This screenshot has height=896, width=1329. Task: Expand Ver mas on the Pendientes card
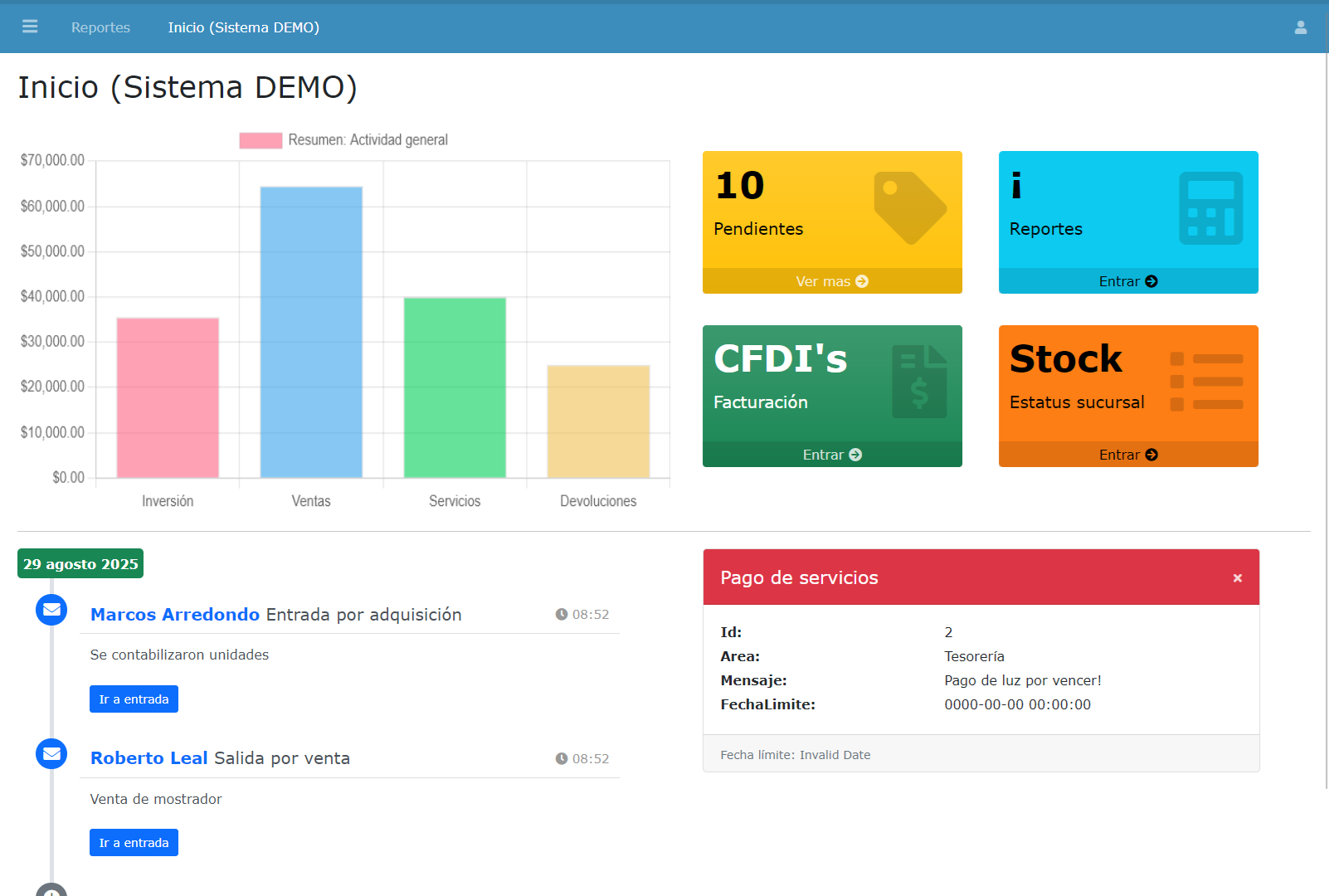click(x=831, y=281)
